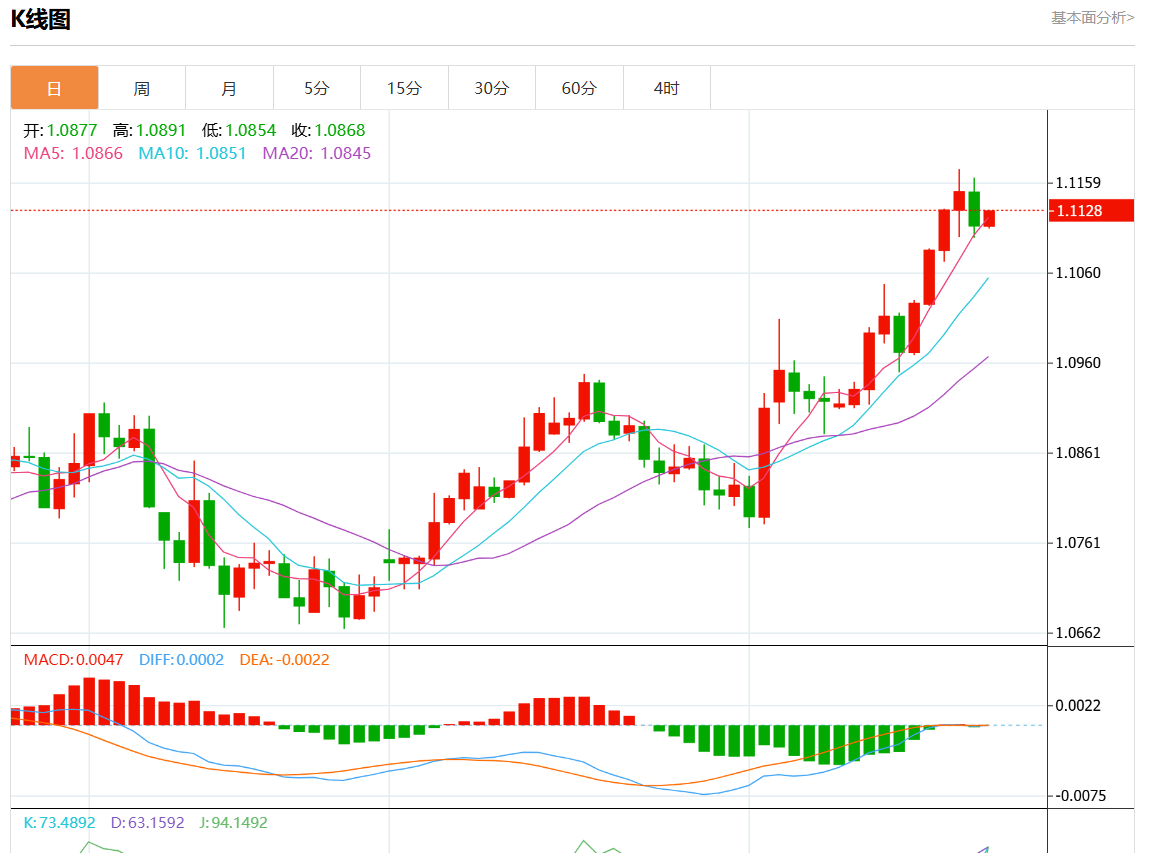Screen dimensions: 1151x853
Task: Click the MA10 indicator label
Action: click(x=192, y=153)
